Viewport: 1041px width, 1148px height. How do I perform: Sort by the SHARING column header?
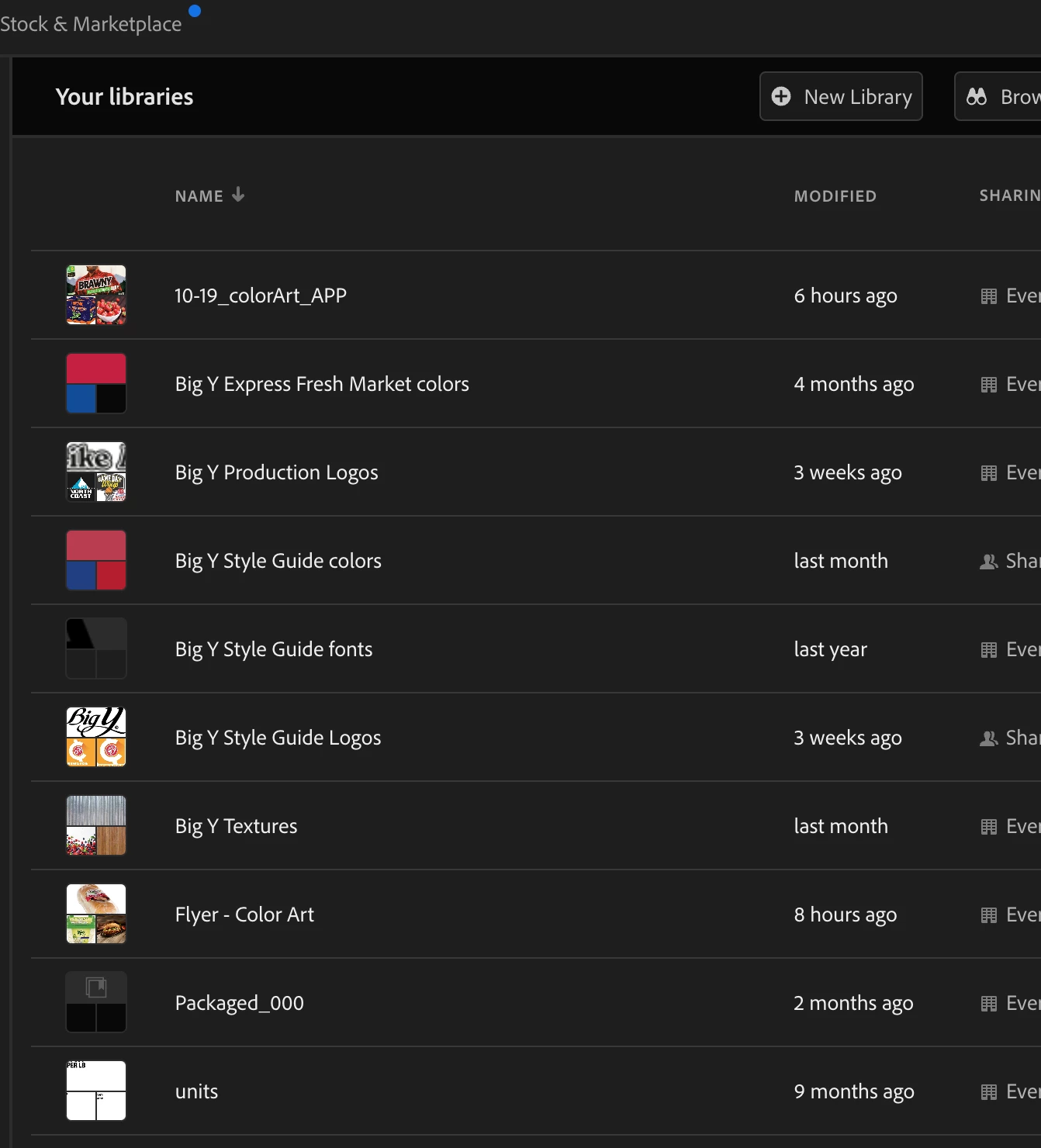[x=1010, y=195]
